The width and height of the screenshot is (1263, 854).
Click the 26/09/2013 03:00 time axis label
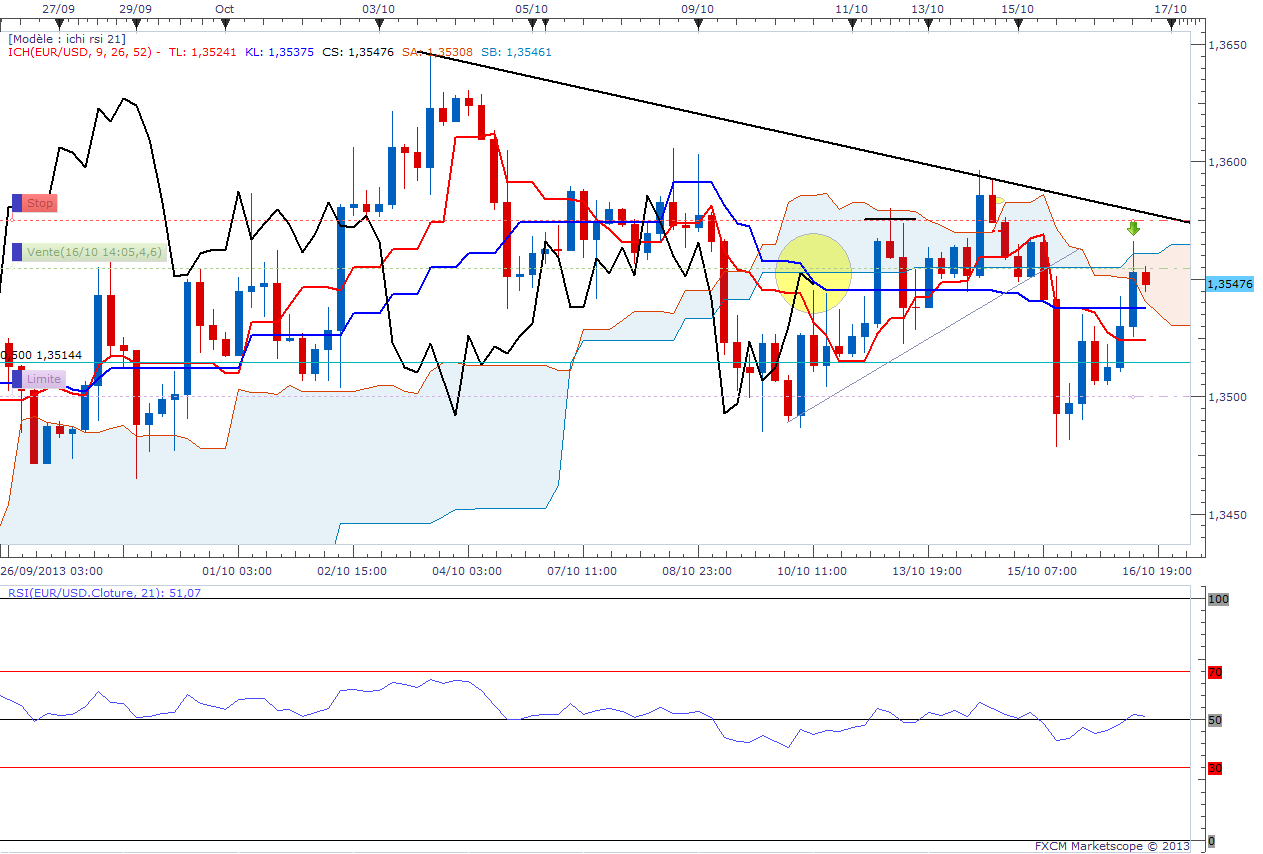(51, 571)
